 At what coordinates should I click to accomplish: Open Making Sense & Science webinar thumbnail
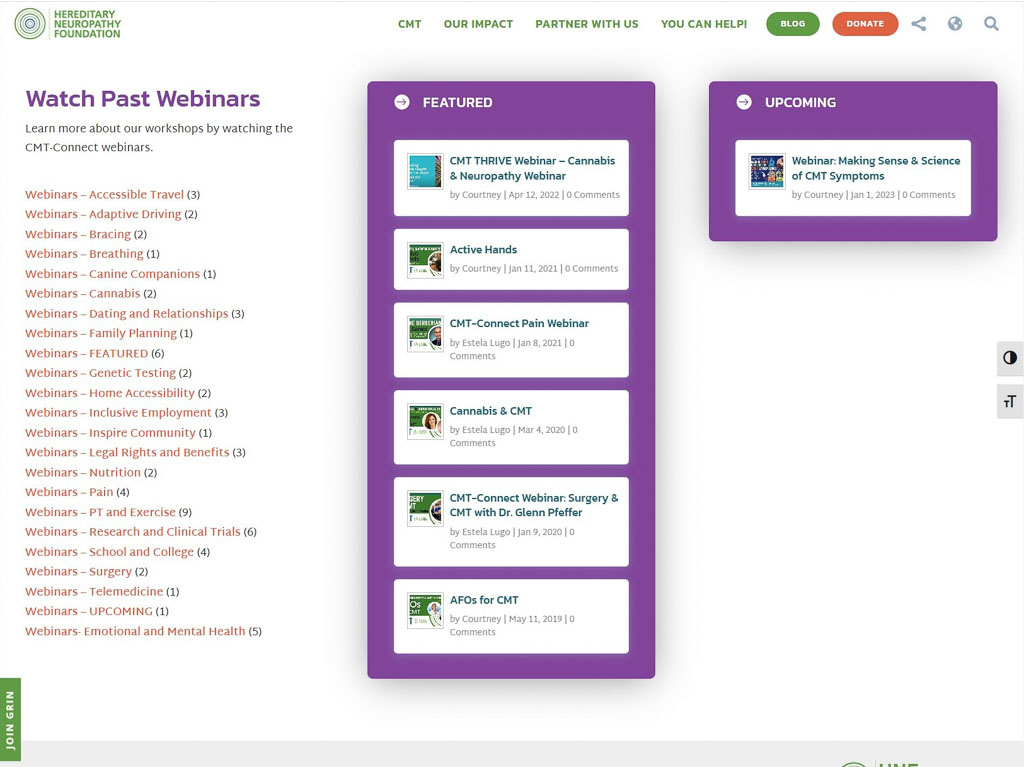[x=767, y=171]
